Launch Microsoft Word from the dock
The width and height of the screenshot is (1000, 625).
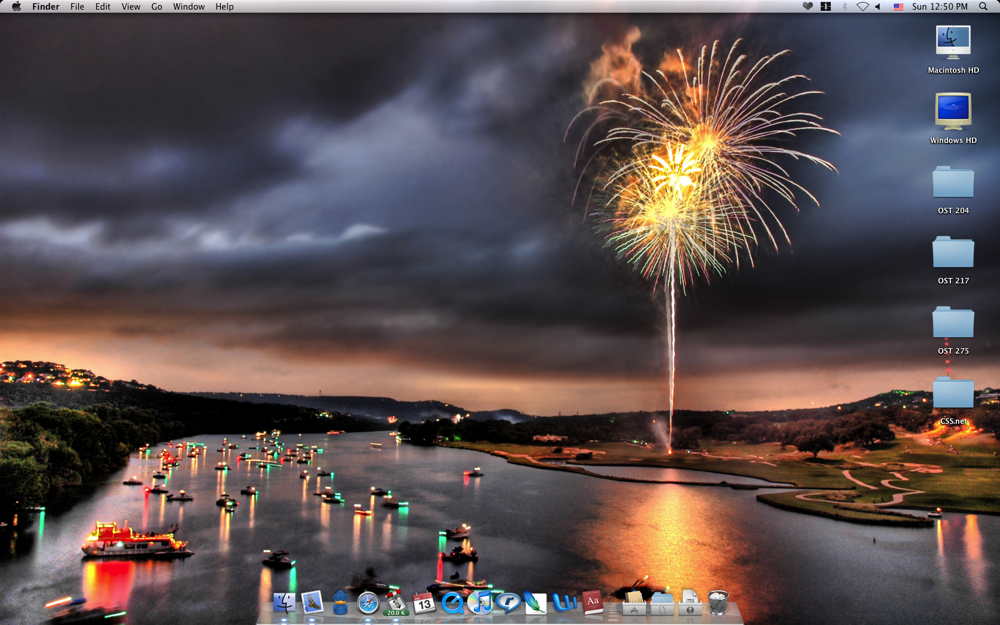[x=564, y=602]
